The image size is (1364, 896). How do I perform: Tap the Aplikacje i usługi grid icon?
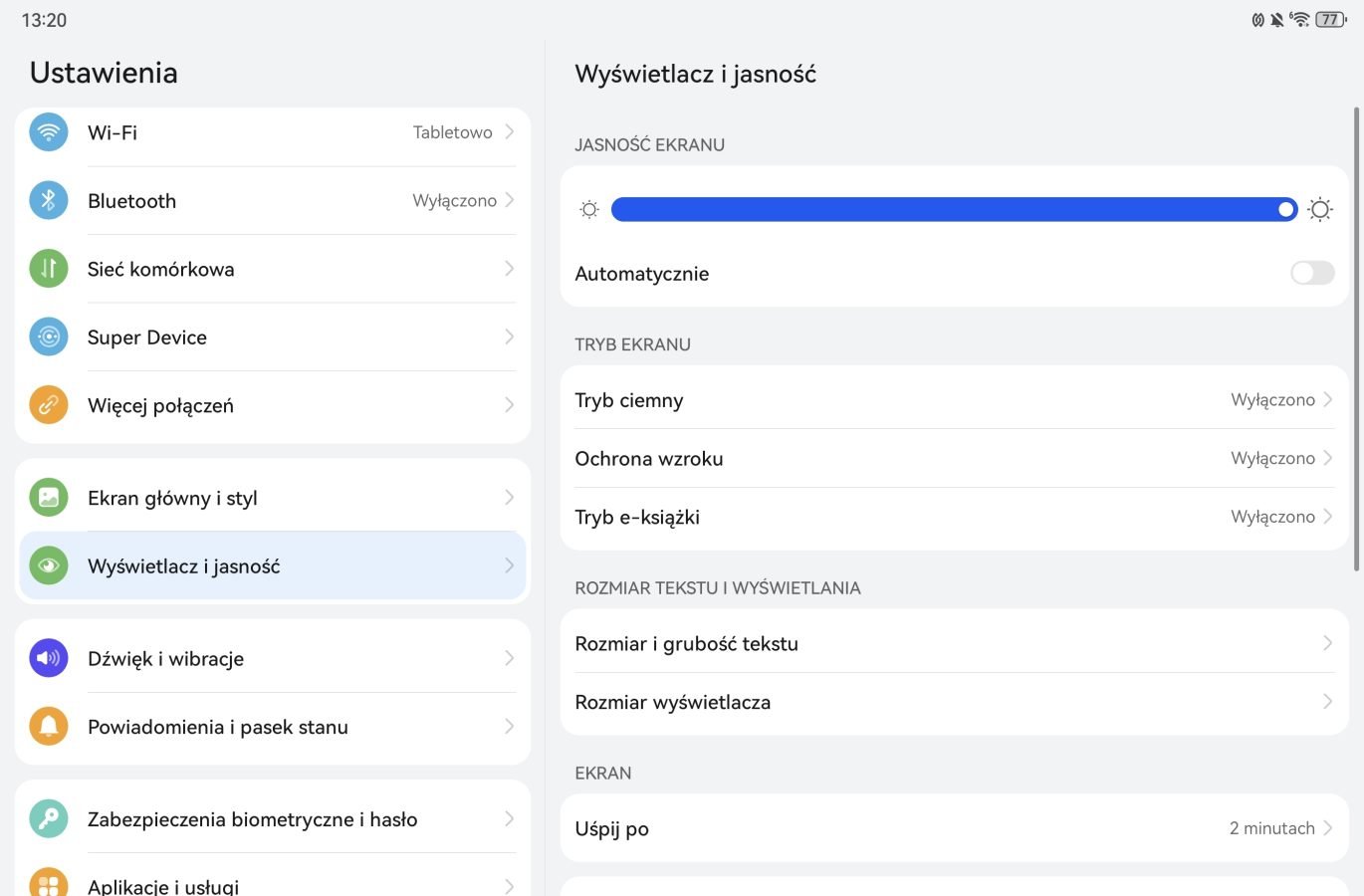tap(49, 883)
